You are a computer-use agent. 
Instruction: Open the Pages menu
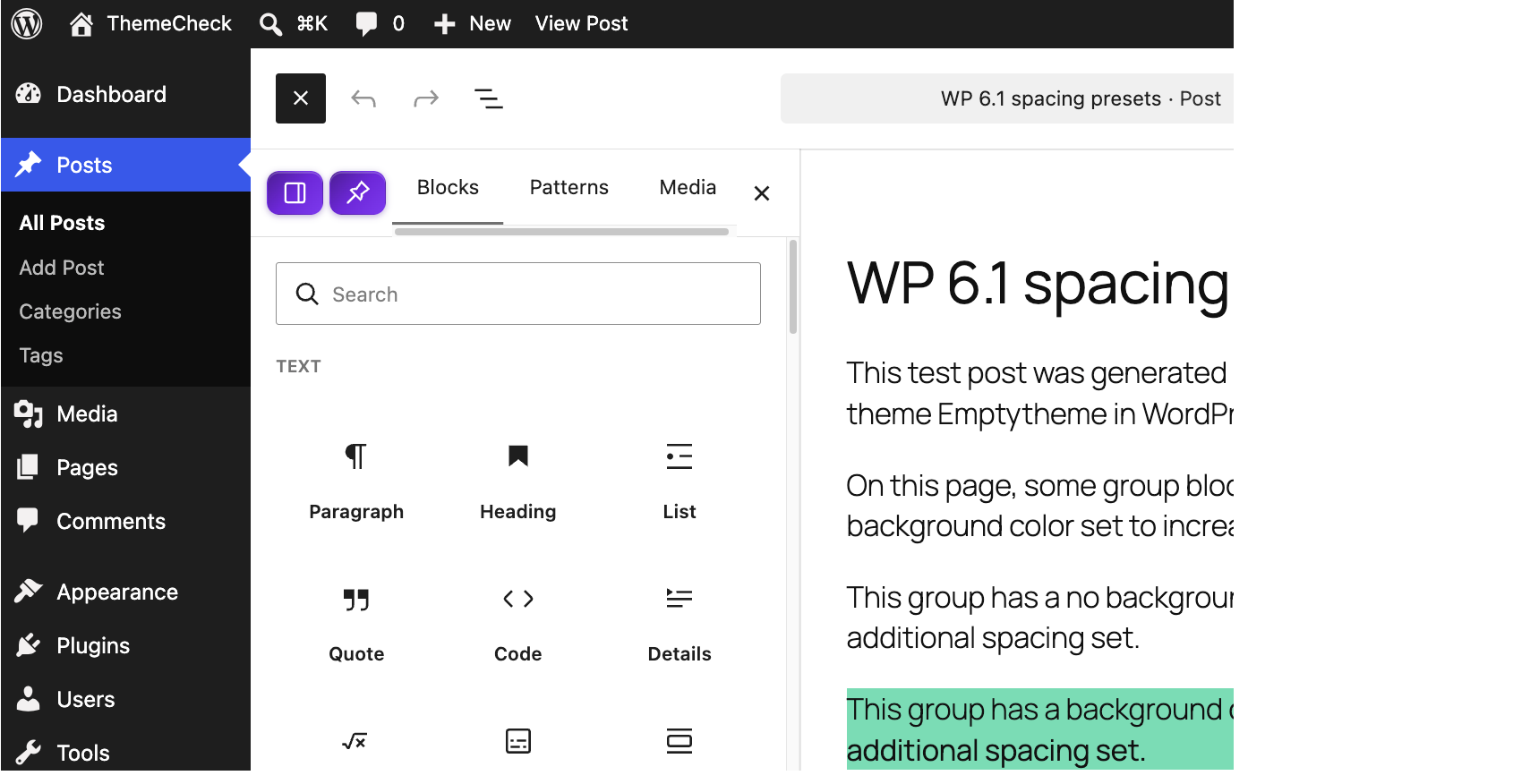125,467
